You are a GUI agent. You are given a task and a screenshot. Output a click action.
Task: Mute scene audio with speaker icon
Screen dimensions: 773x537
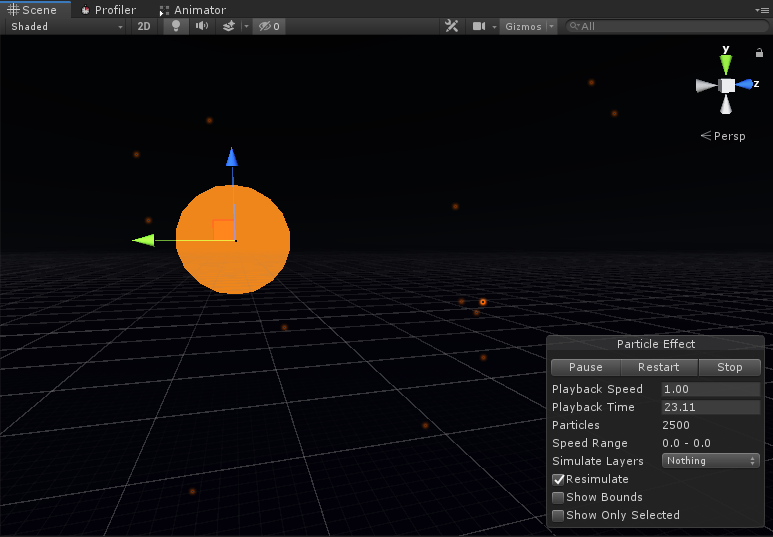point(202,26)
